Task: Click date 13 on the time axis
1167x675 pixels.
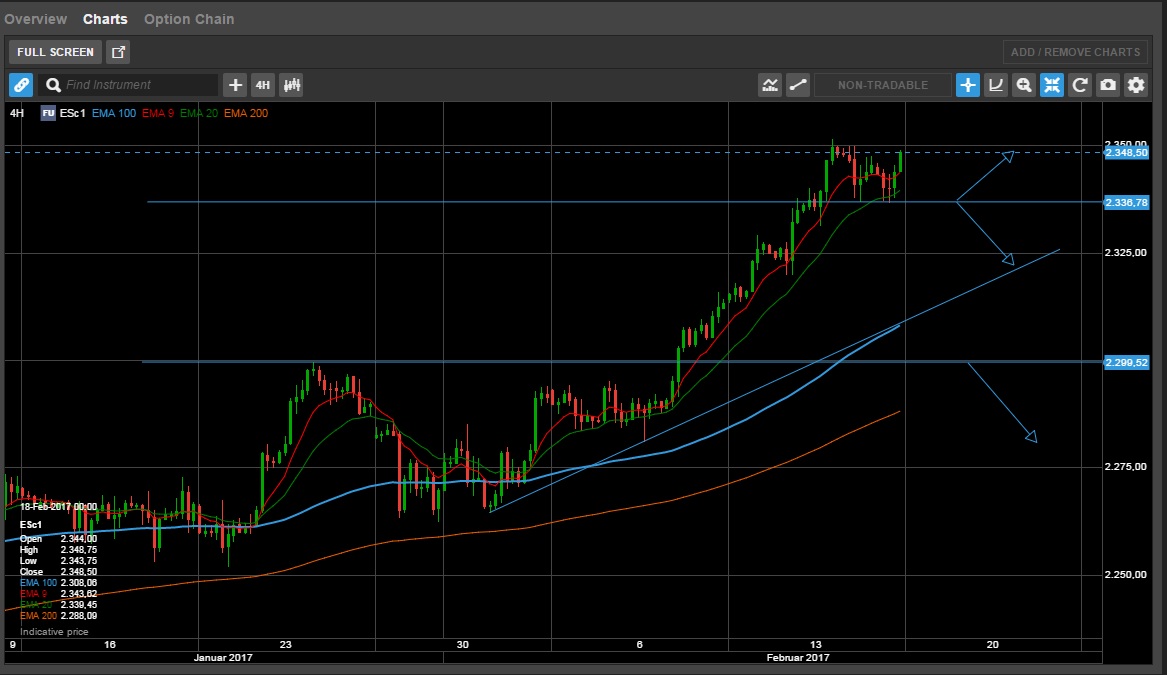Action: pos(816,644)
